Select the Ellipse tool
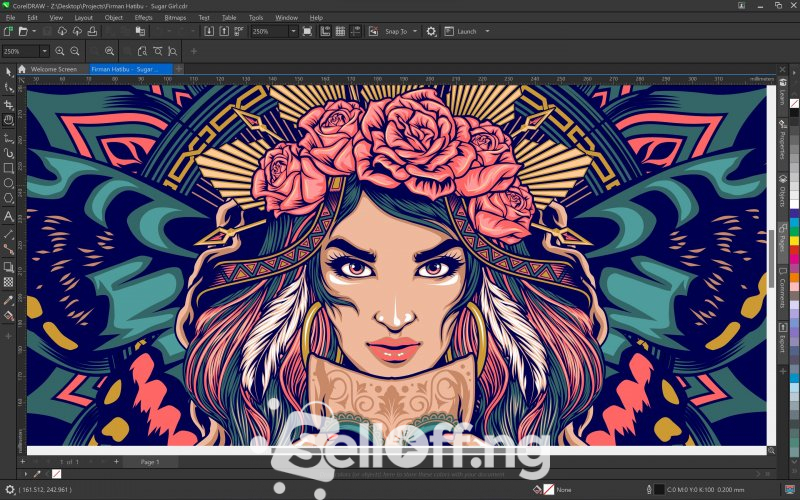The width and height of the screenshot is (800, 500). (x=8, y=183)
